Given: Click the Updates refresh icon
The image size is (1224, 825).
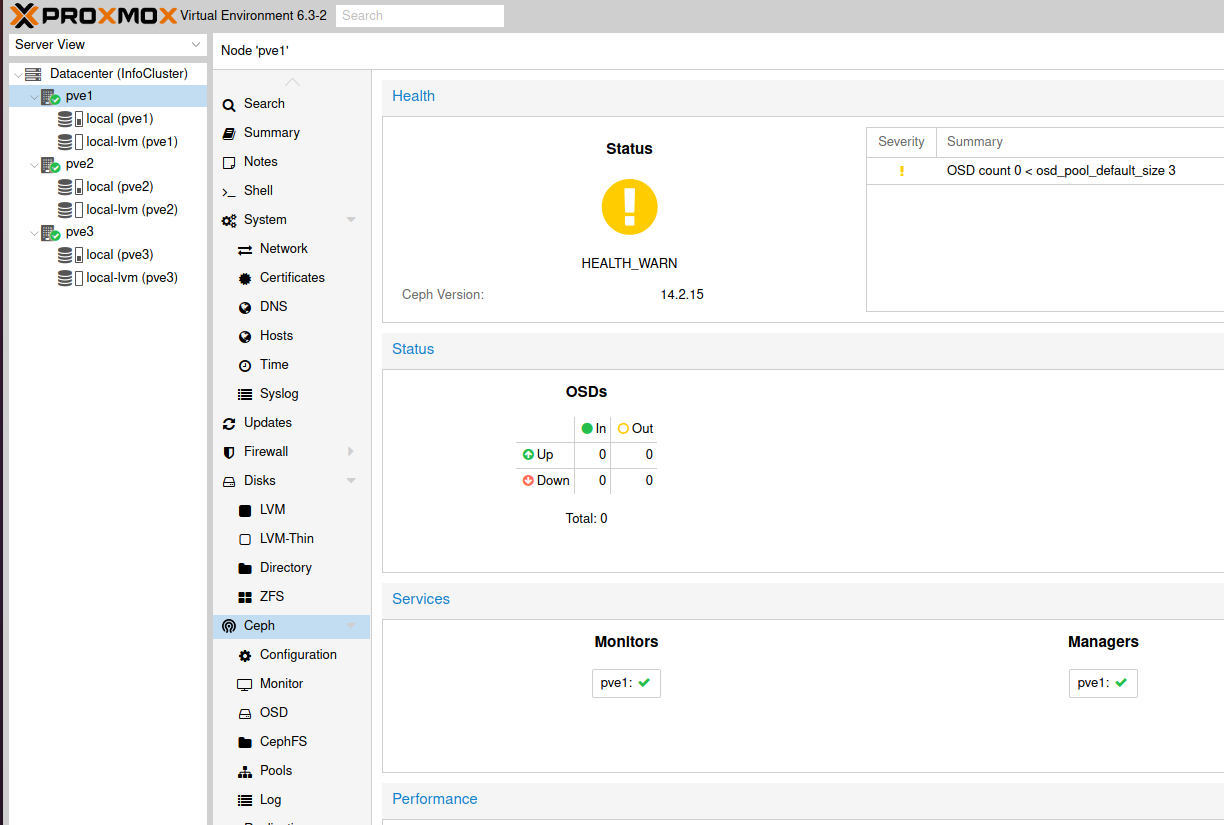Looking at the screenshot, I should 229,423.
